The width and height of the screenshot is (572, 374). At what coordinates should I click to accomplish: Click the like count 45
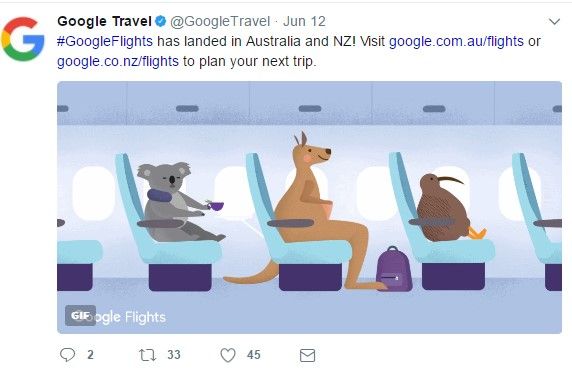coord(254,355)
